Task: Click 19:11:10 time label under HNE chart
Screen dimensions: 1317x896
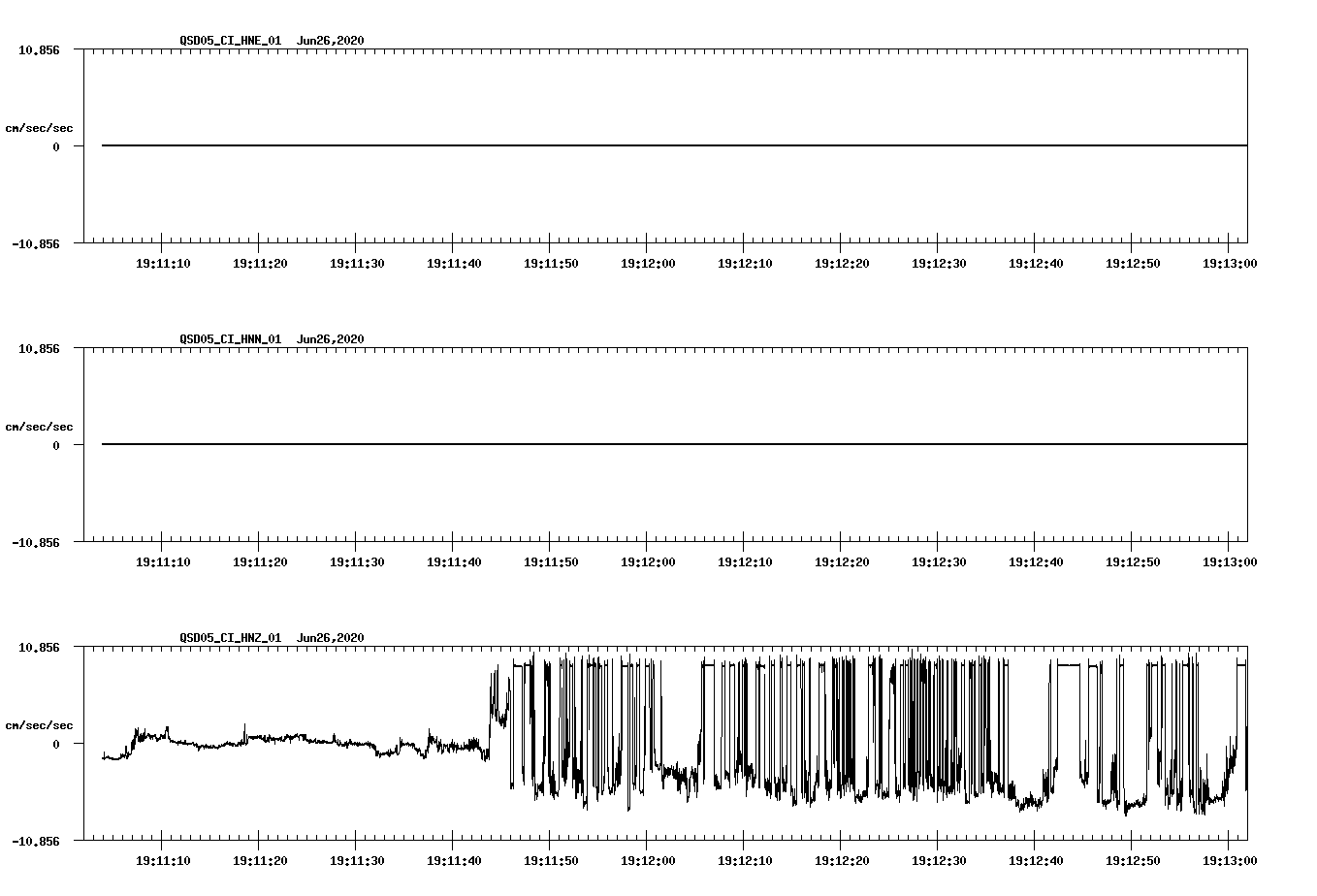Action: [163, 264]
